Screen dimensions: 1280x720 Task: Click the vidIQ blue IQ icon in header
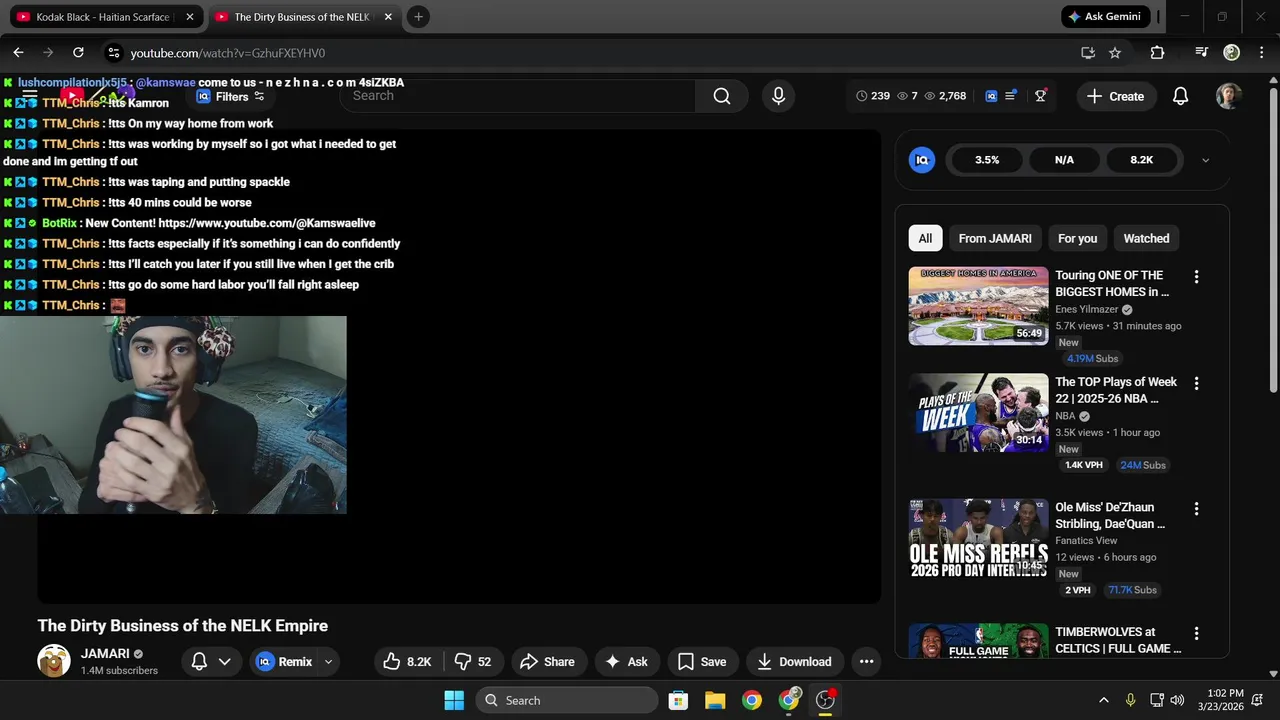point(991,96)
